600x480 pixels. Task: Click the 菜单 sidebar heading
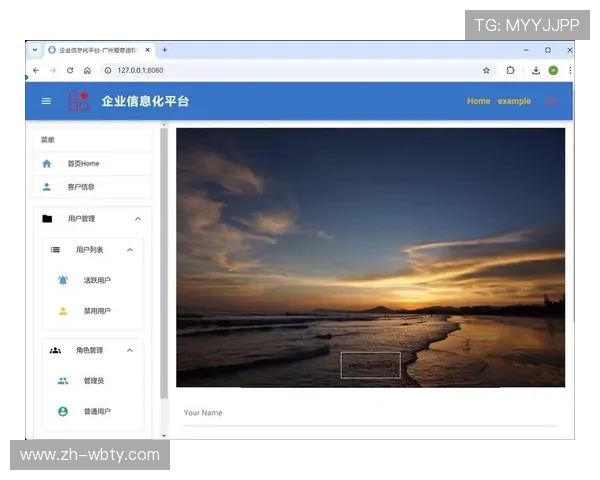(48, 140)
